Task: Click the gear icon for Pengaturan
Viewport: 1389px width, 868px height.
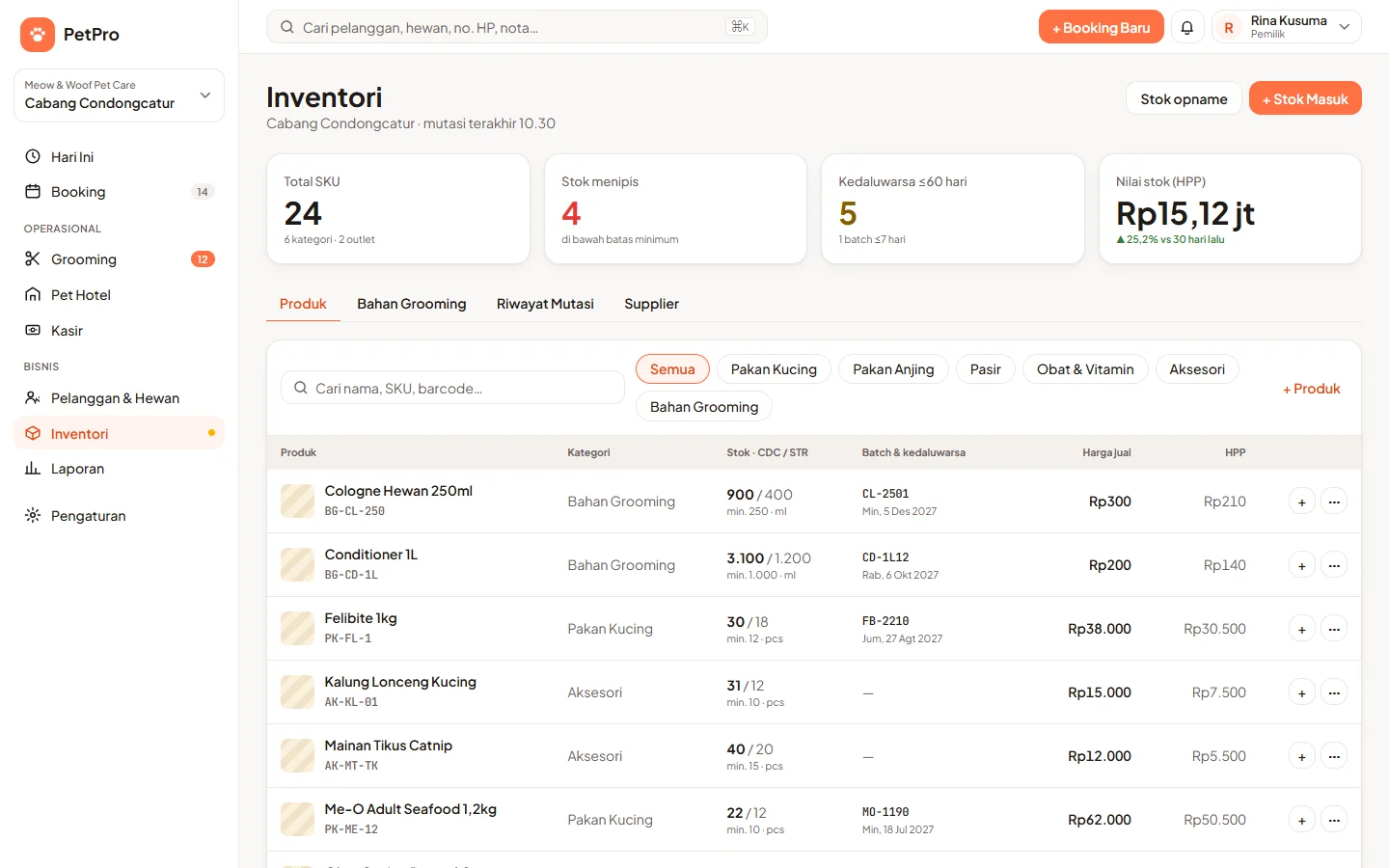Action: (33, 515)
